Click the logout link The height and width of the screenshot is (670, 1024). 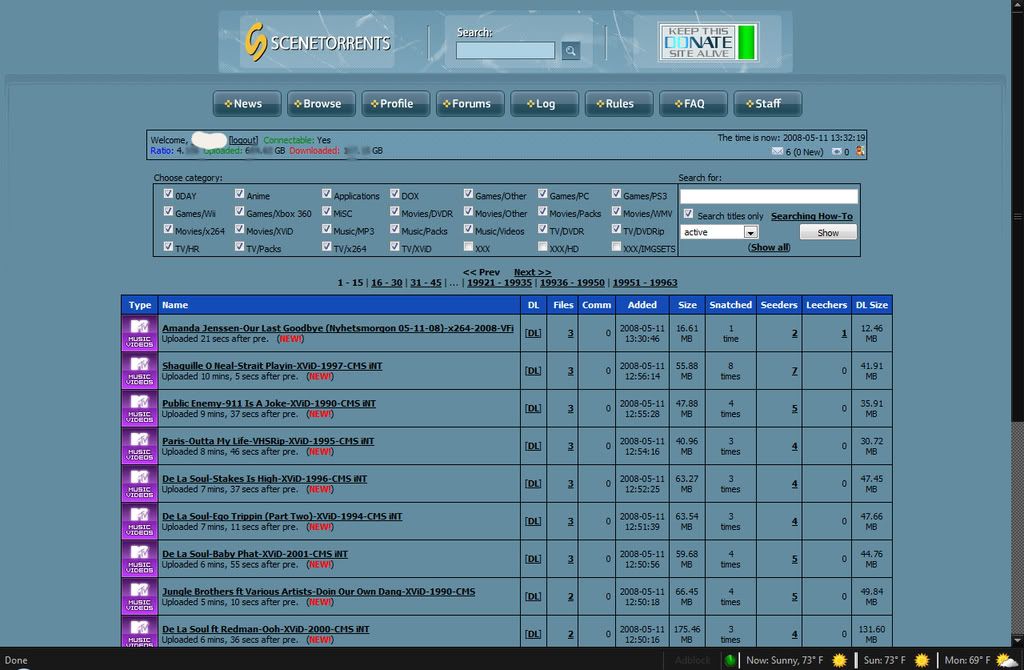[243, 140]
